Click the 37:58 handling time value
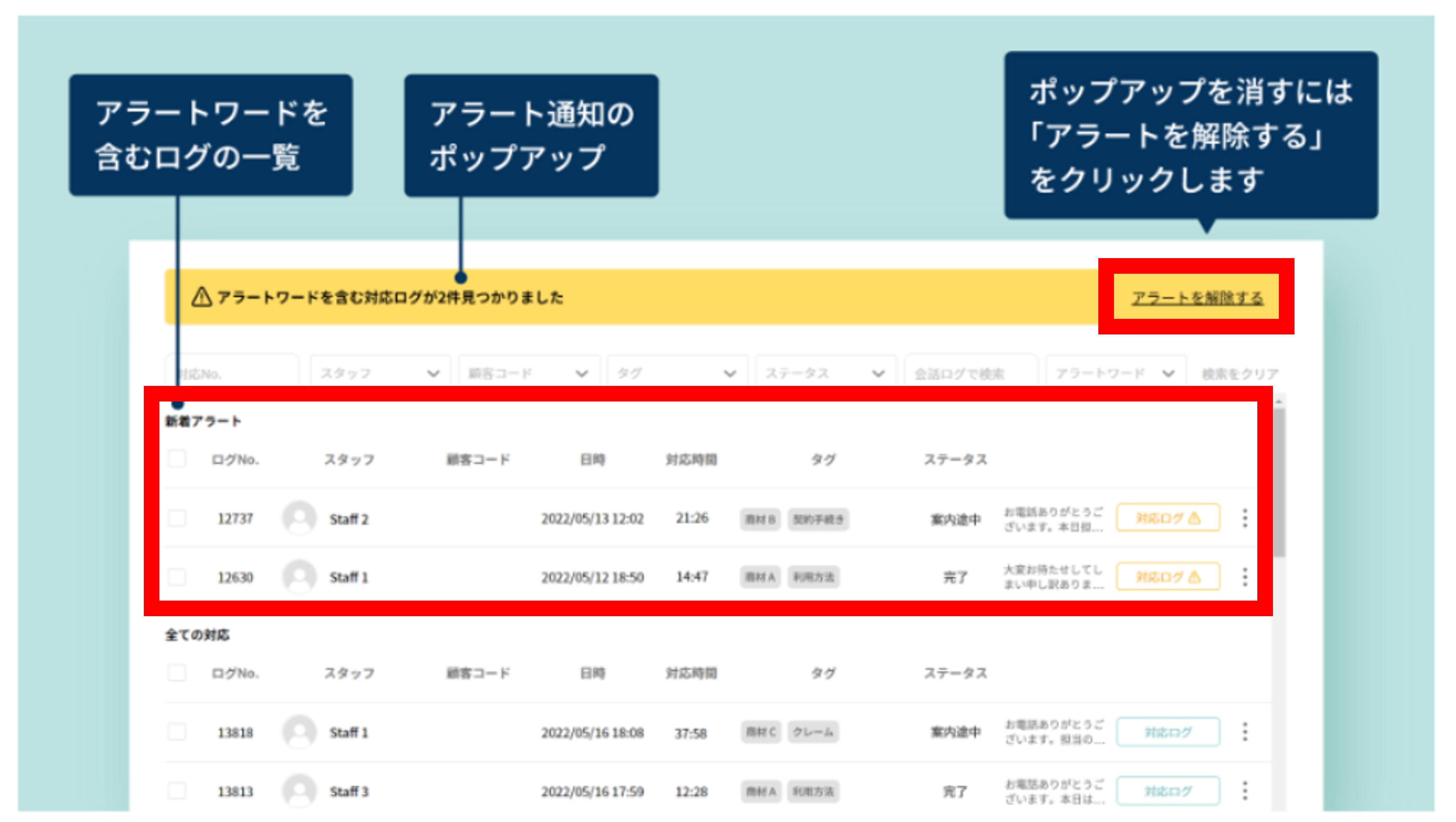 pos(691,733)
